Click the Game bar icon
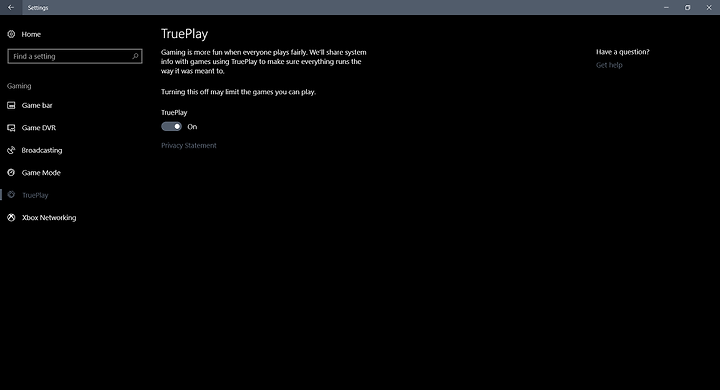This screenshot has height=390, width=720. [x=11, y=105]
